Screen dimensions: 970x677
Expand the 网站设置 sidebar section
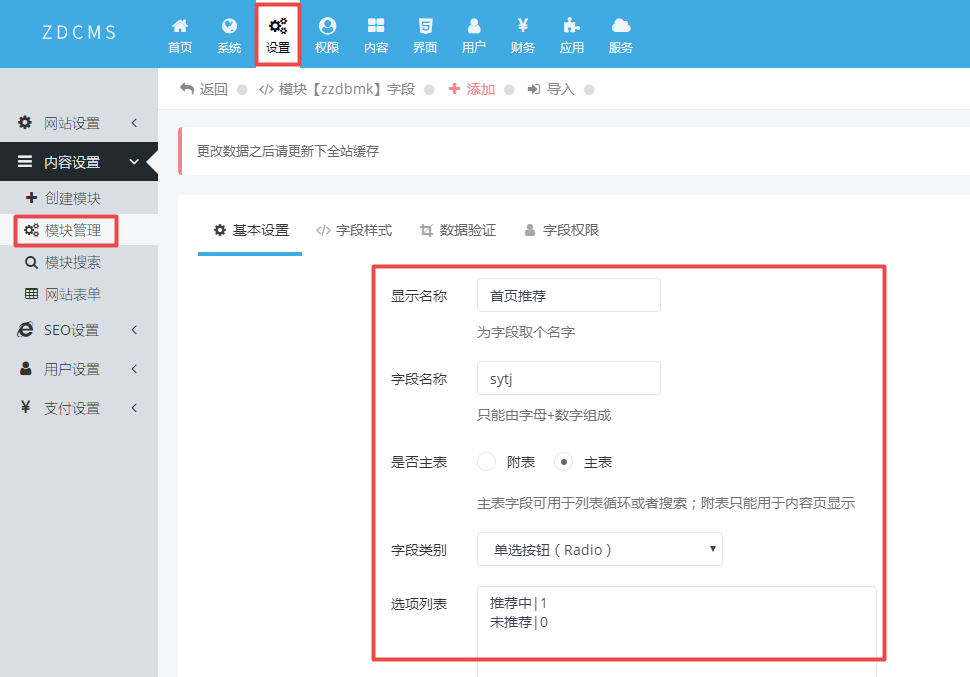click(x=70, y=122)
